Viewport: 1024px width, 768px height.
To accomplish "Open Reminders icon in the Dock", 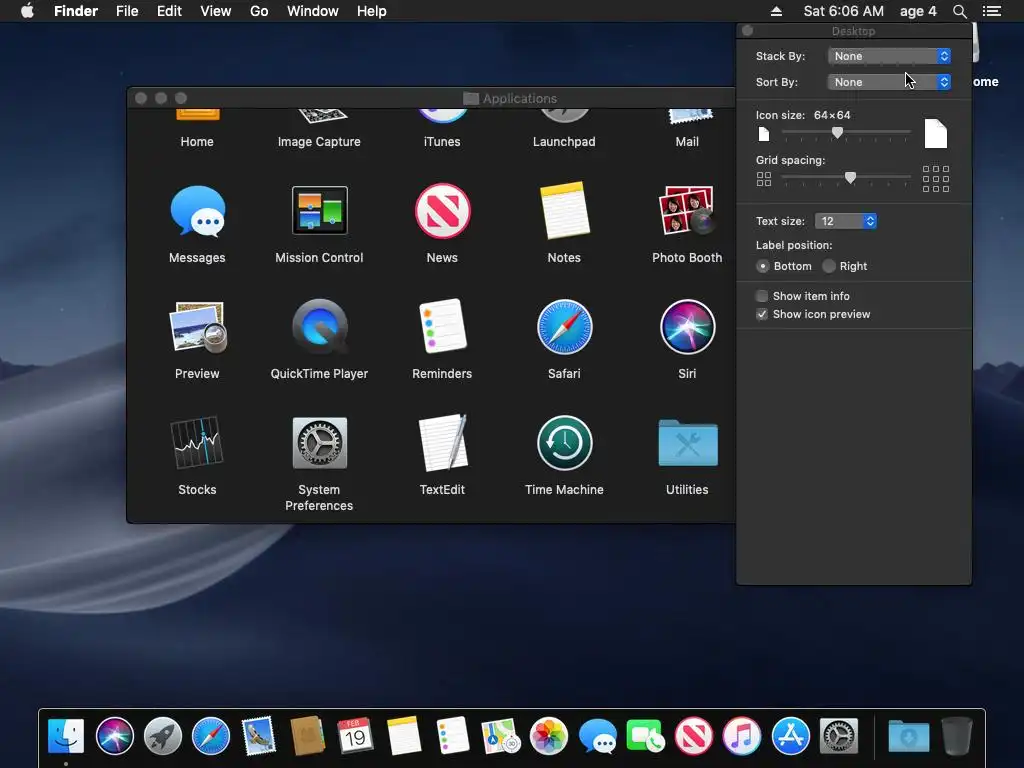I will [x=453, y=736].
